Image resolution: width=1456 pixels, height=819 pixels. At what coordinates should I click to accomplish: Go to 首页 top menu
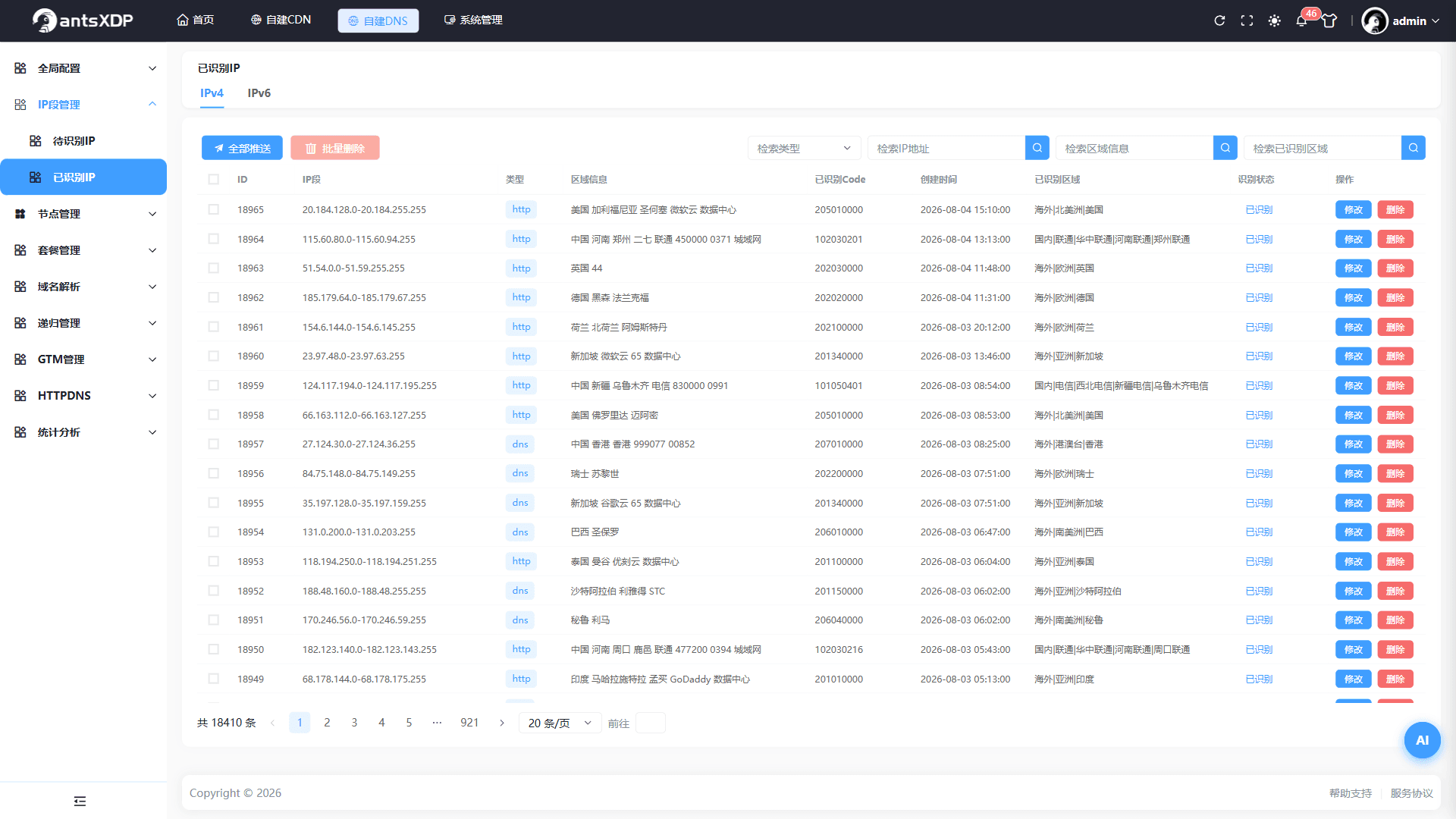pos(195,20)
